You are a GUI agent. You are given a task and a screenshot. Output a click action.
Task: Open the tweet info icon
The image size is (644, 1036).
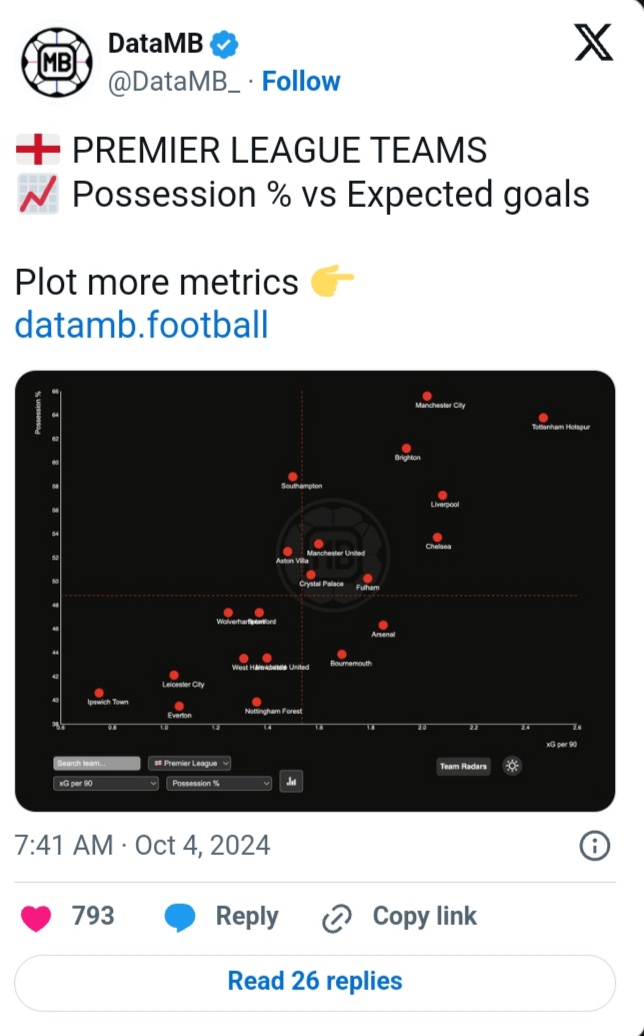coord(594,846)
